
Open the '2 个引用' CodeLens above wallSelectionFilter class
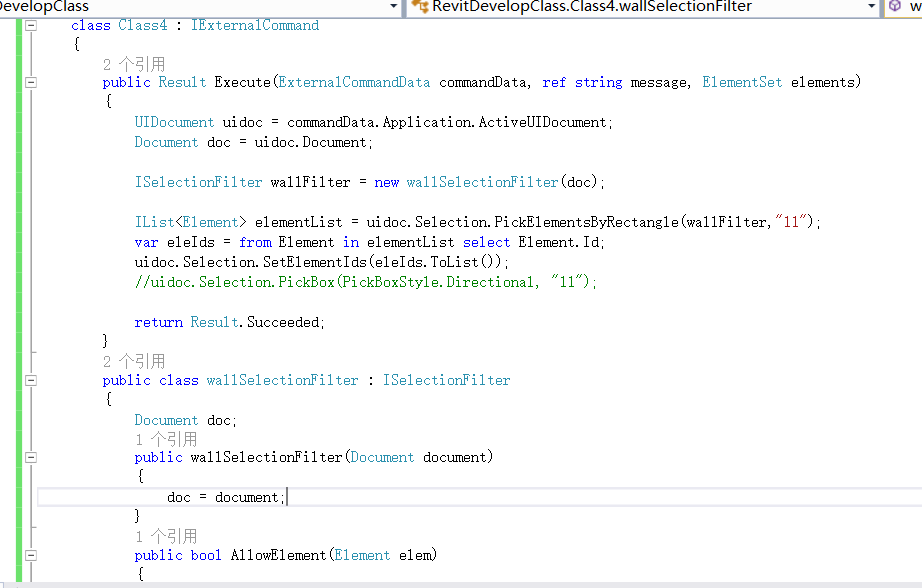point(133,361)
